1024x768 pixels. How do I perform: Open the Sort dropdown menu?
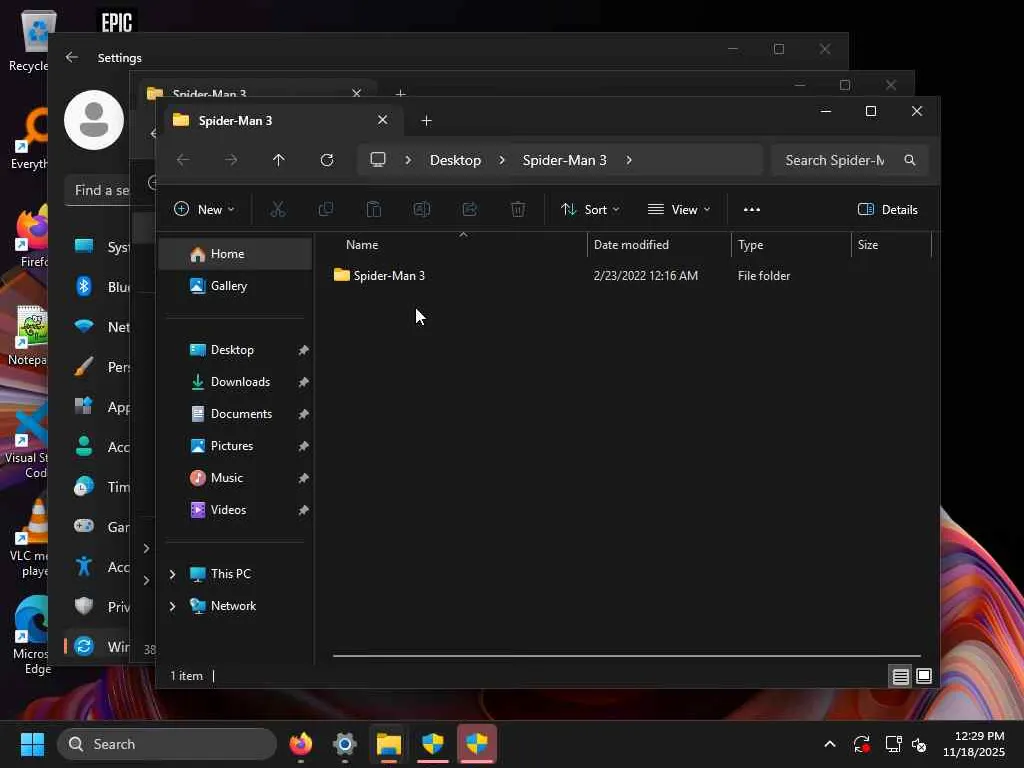[590, 209]
